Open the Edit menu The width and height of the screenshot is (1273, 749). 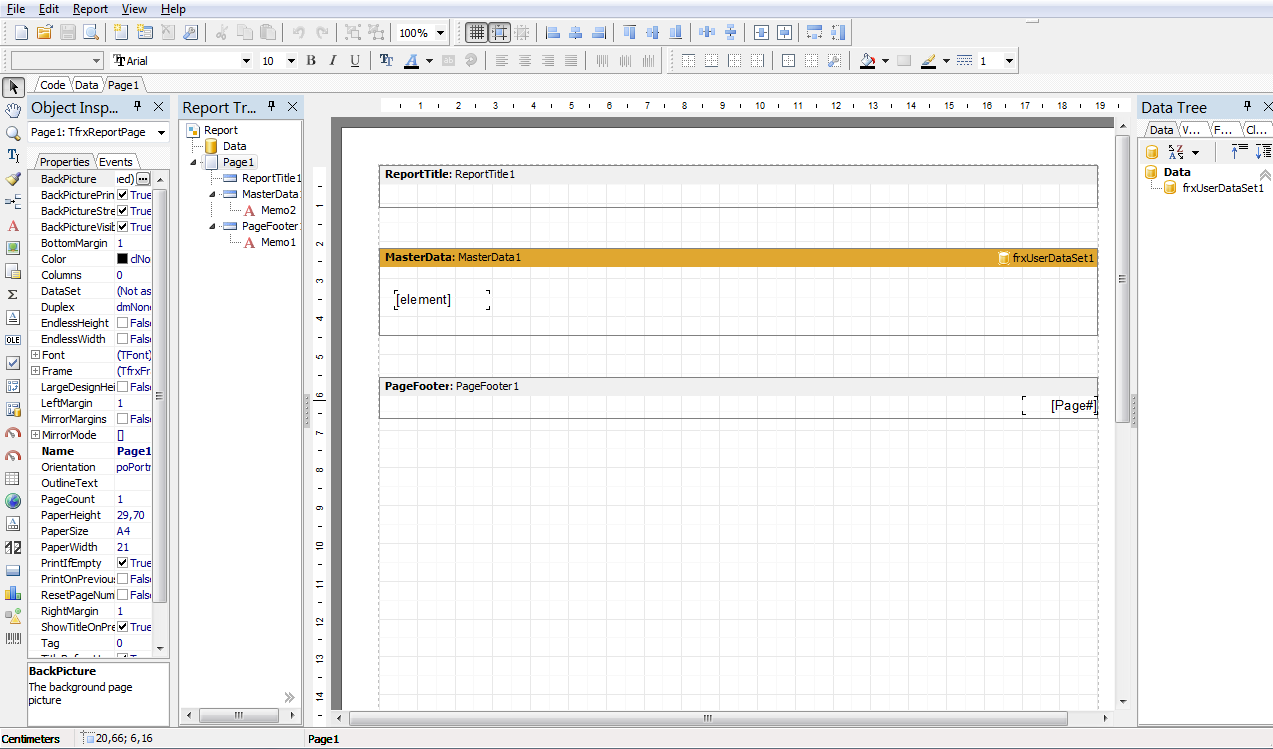49,9
